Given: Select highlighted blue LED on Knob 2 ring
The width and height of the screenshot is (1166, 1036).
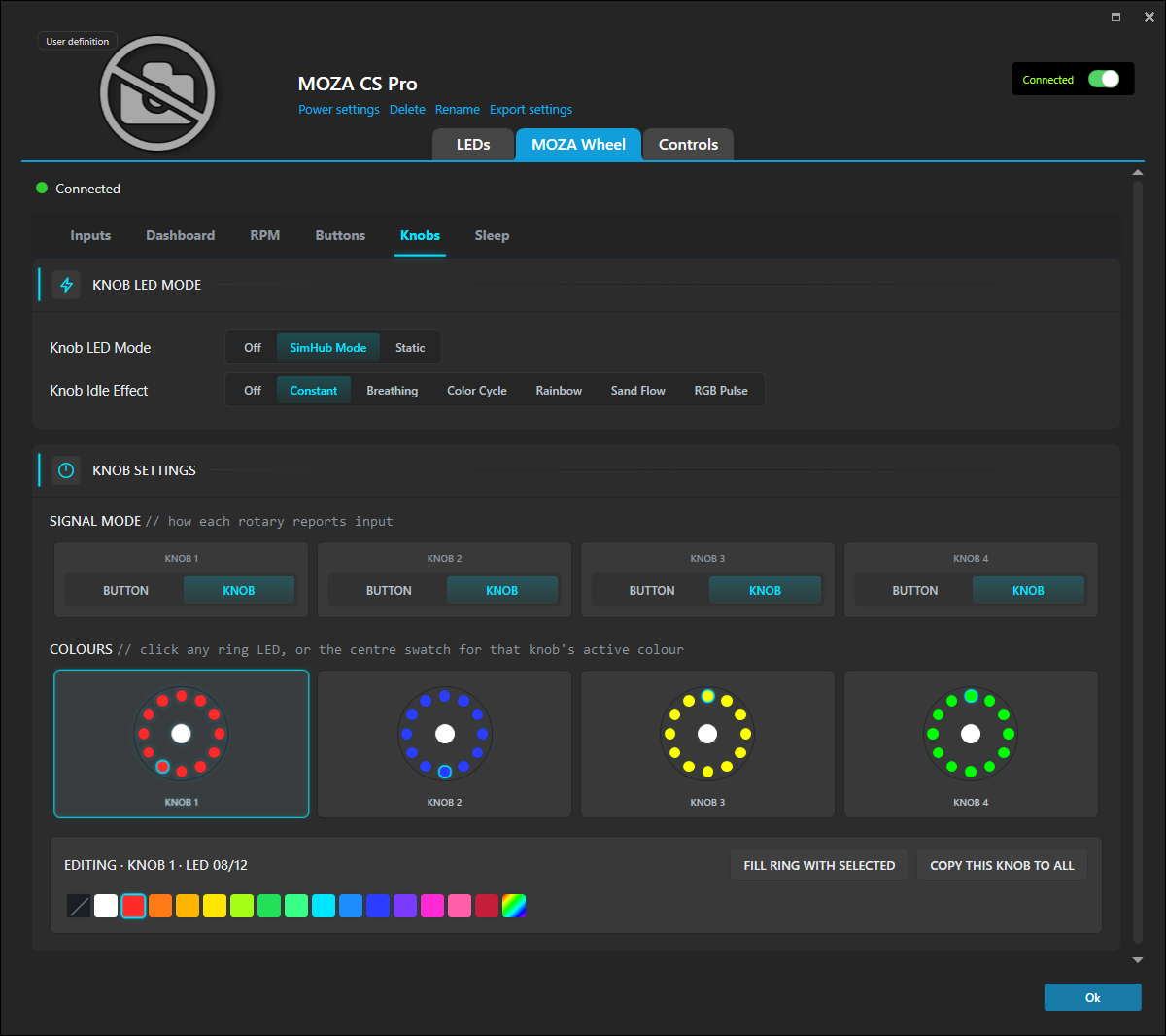Looking at the screenshot, I should tap(445, 772).
